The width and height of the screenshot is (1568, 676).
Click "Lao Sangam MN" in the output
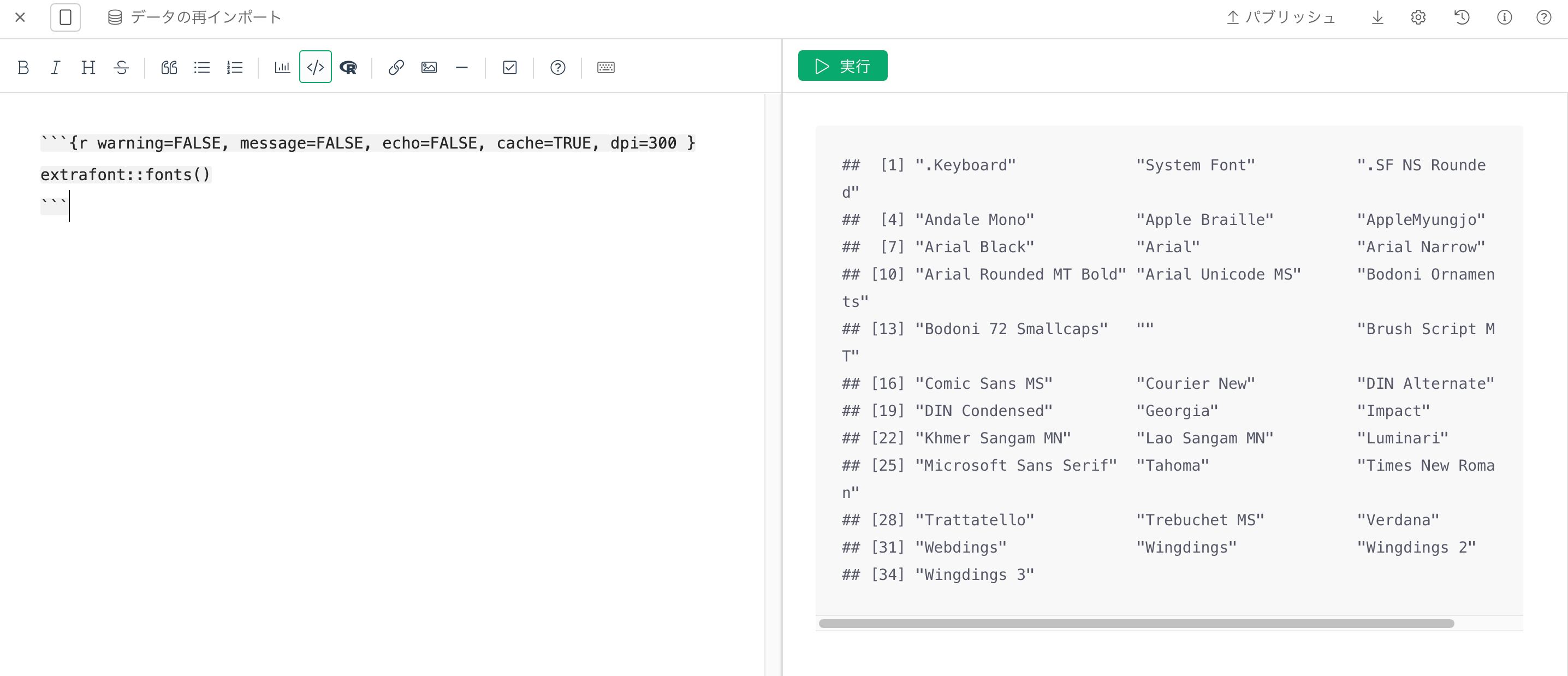pos(1204,438)
